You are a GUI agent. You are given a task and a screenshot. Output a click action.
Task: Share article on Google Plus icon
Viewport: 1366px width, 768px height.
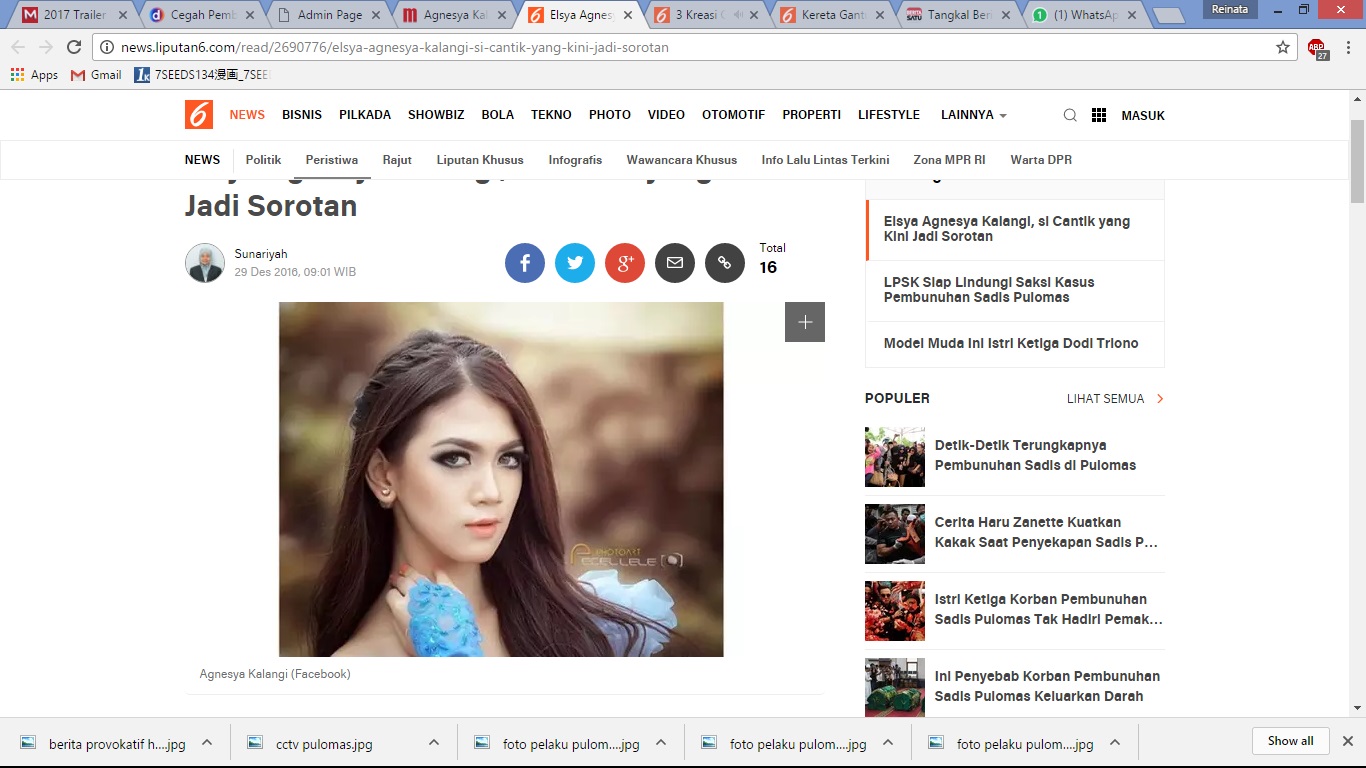[625, 263]
